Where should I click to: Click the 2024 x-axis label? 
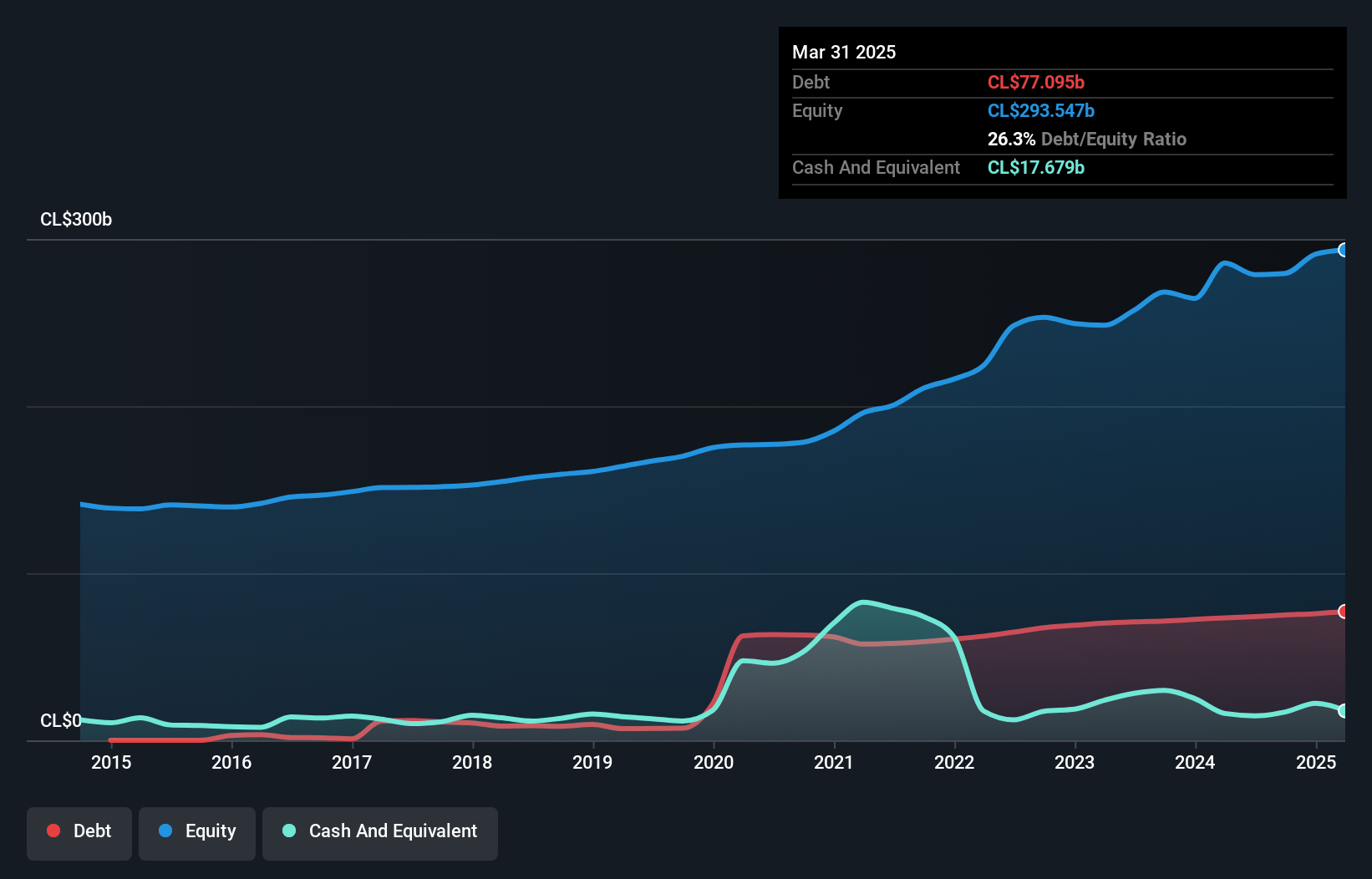point(1195,762)
